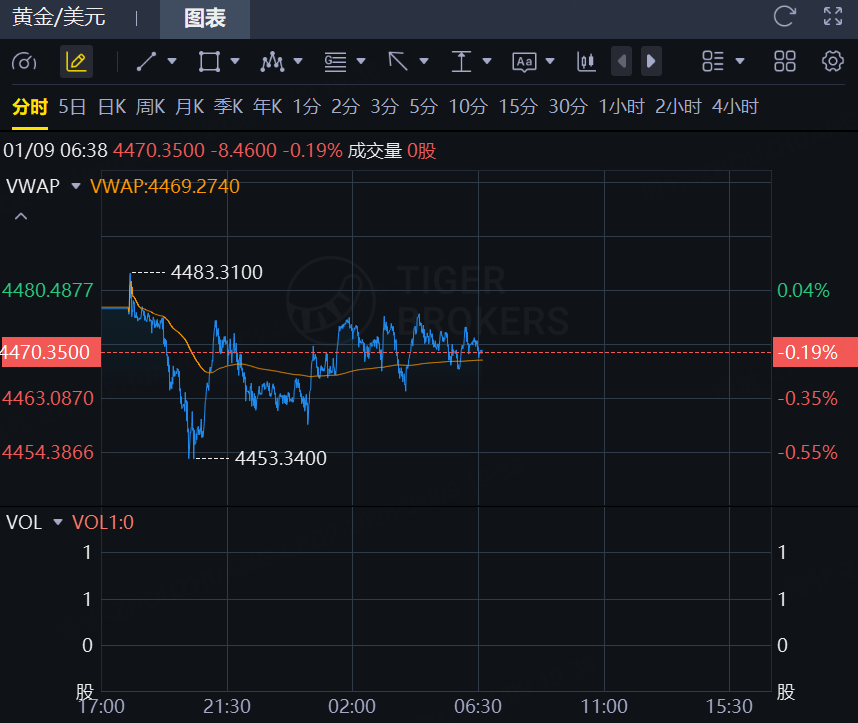Expand the list layout dropdown arrow
Image resolution: width=858 pixels, height=723 pixels.
click(x=740, y=62)
